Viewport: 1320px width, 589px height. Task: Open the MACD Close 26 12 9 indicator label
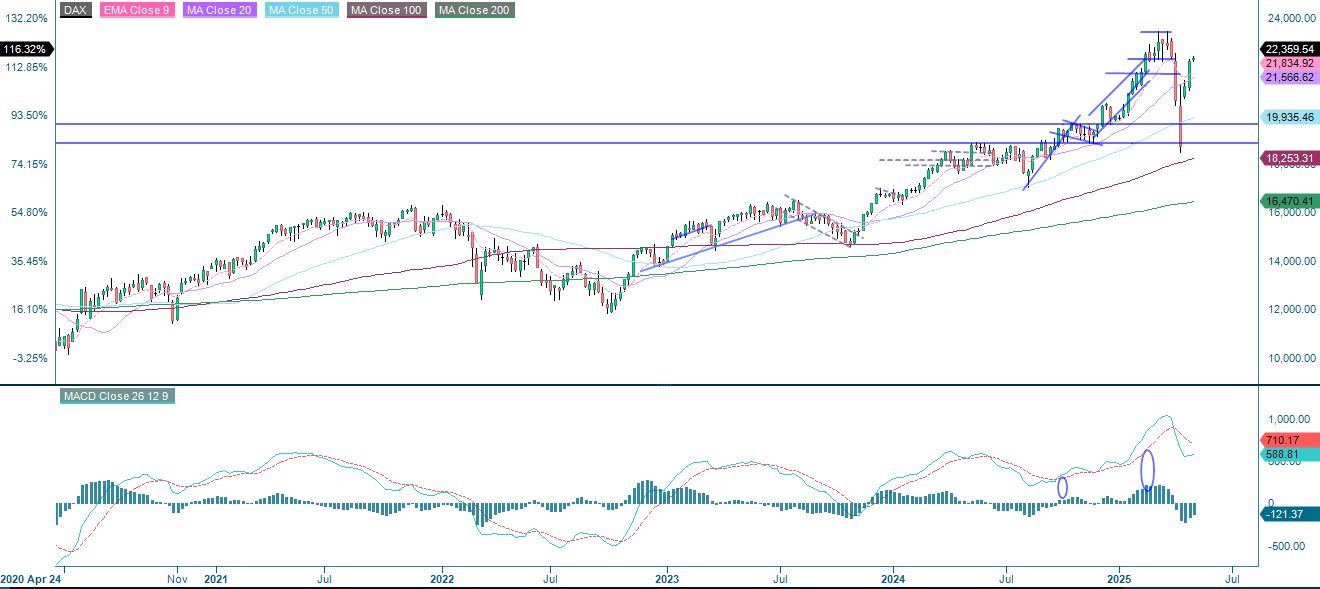click(117, 396)
